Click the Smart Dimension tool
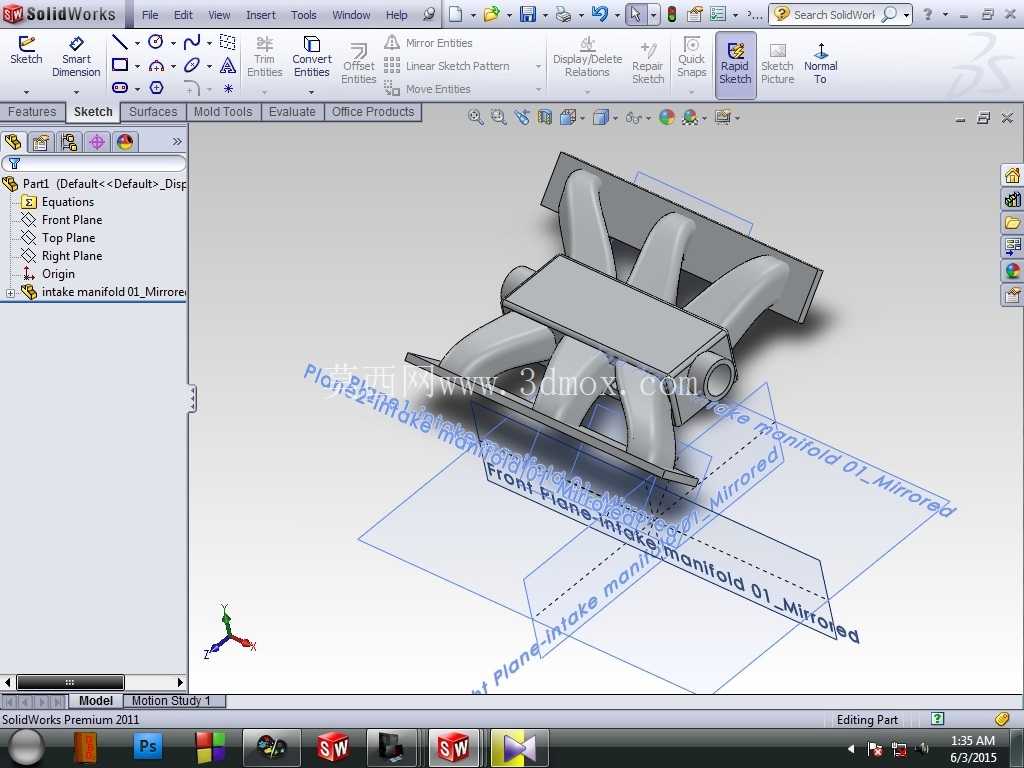The width and height of the screenshot is (1024, 768). pyautogui.click(x=76, y=57)
